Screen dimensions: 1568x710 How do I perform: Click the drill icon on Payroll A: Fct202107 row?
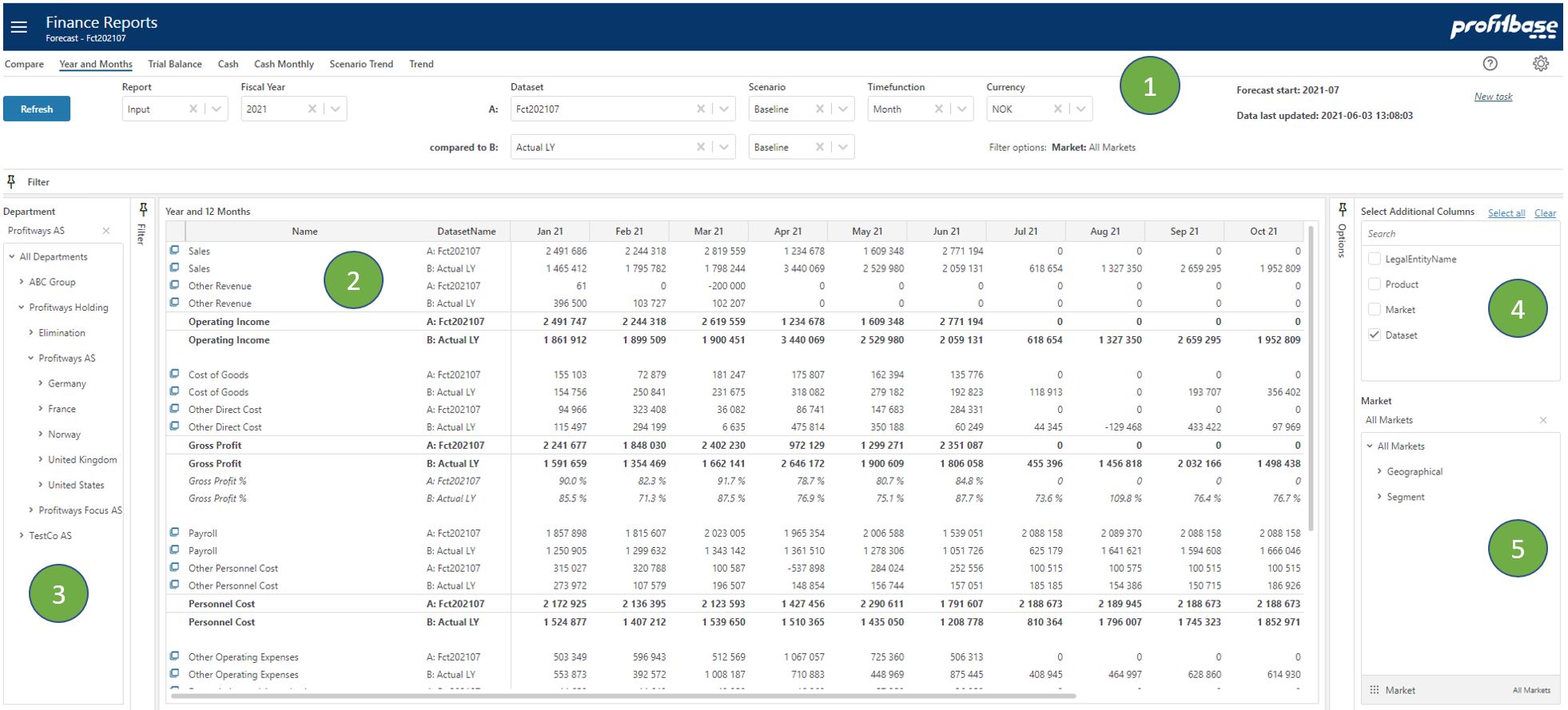[x=174, y=532]
